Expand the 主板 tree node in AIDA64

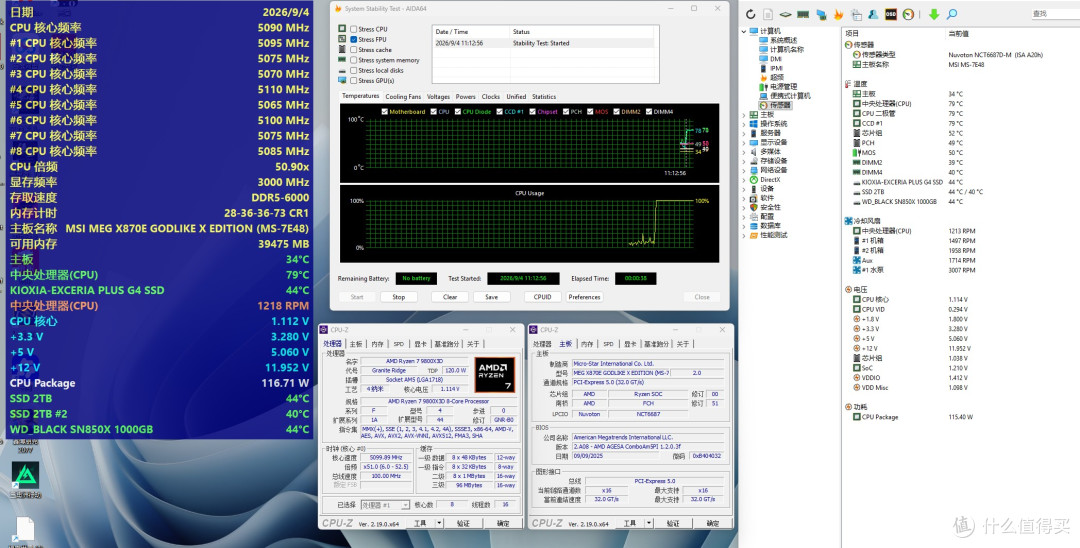click(744, 115)
